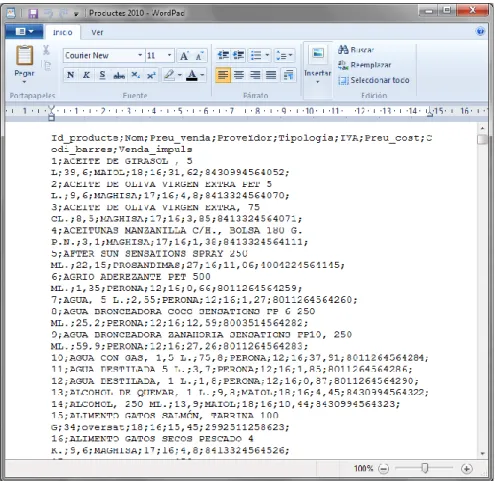Screen dimensions: 495x481
Task: Click the line starting '12;AGUA DESTILADA, 1 L.'
Action: coord(235,381)
